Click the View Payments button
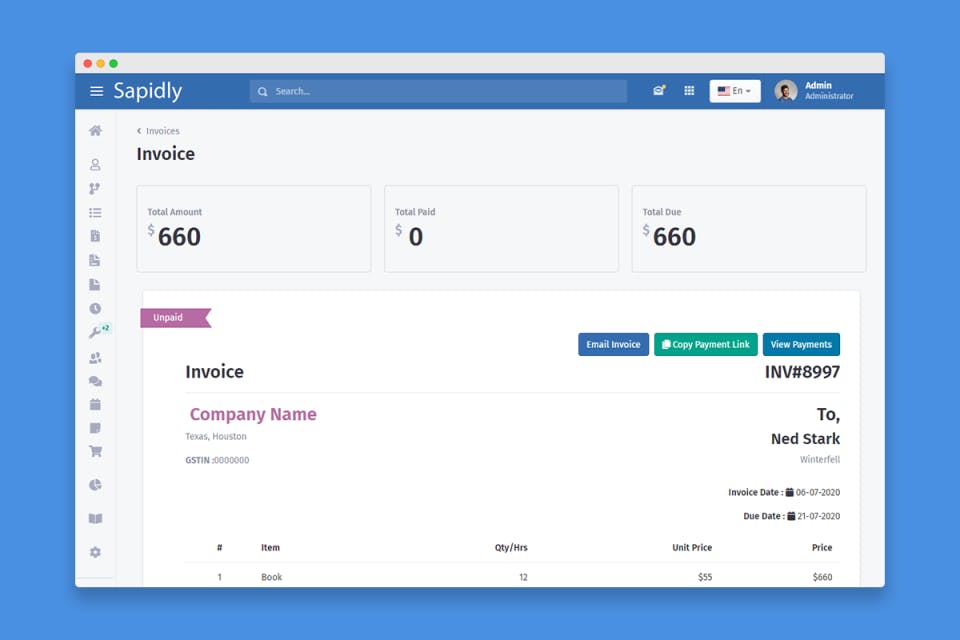Image resolution: width=960 pixels, height=640 pixels. (x=801, y=344)
